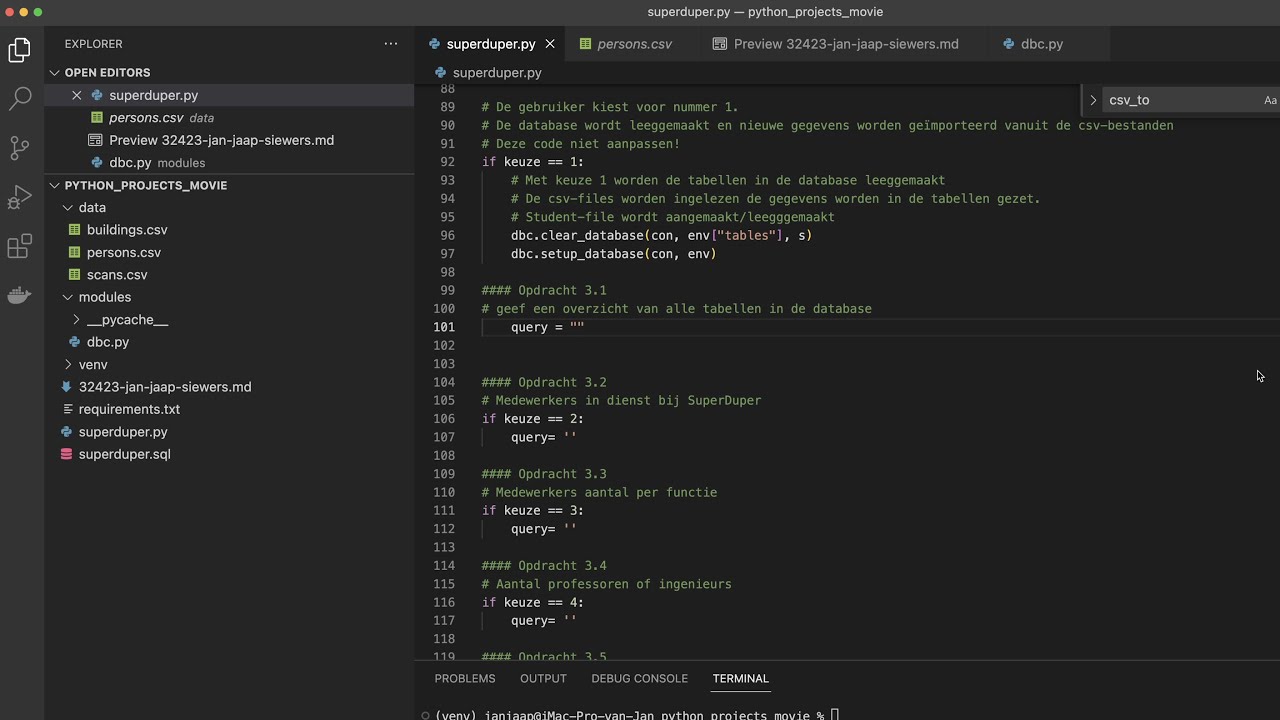This screenshot has width=1280, height=720.
Task: Open the Search view icon
Action: click(x=20, y=98)
